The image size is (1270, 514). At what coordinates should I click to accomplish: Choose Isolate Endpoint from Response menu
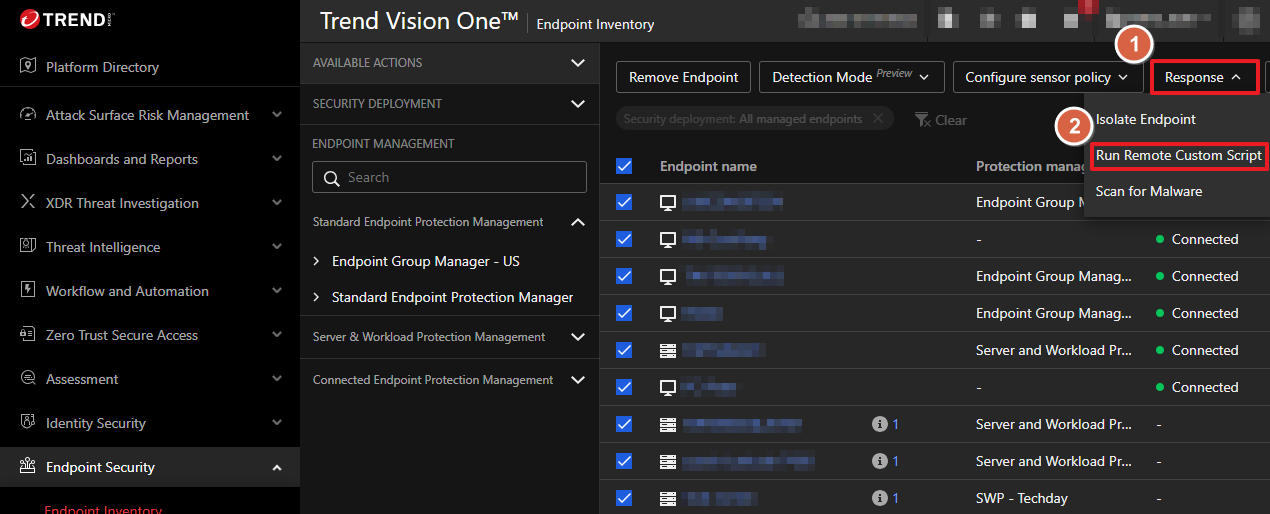[1145, 119]
